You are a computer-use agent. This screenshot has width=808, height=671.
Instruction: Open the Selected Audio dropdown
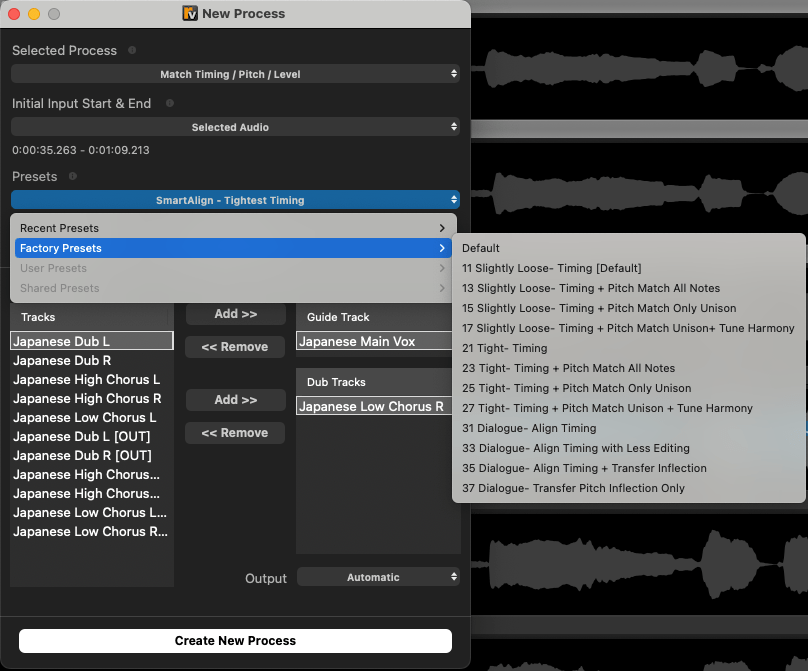[235, 127]
